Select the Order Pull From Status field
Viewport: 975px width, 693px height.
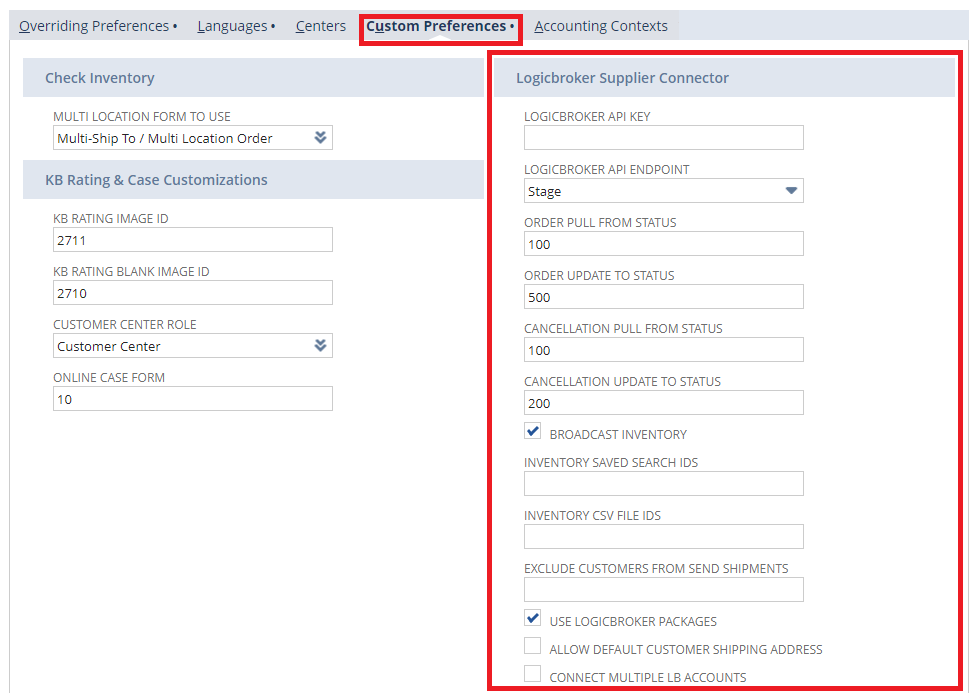(x=663, y=244)
